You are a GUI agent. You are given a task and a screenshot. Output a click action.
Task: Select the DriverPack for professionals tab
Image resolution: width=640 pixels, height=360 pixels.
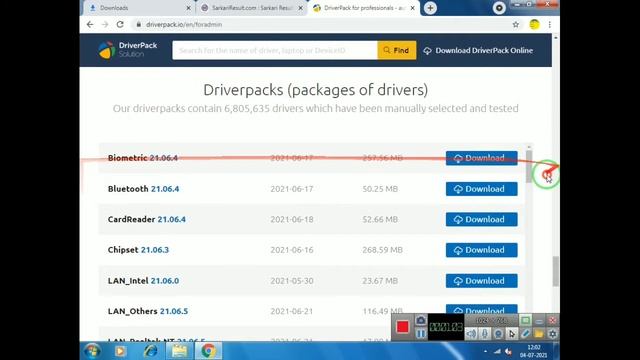(363, 8)
